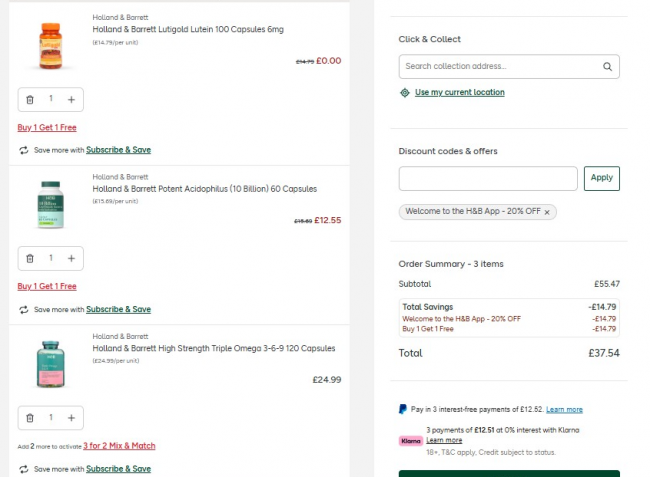Open the 3 for 2 Mix & Match offer
The height and width of the screenshot is (477, 650).
point(119,446)
